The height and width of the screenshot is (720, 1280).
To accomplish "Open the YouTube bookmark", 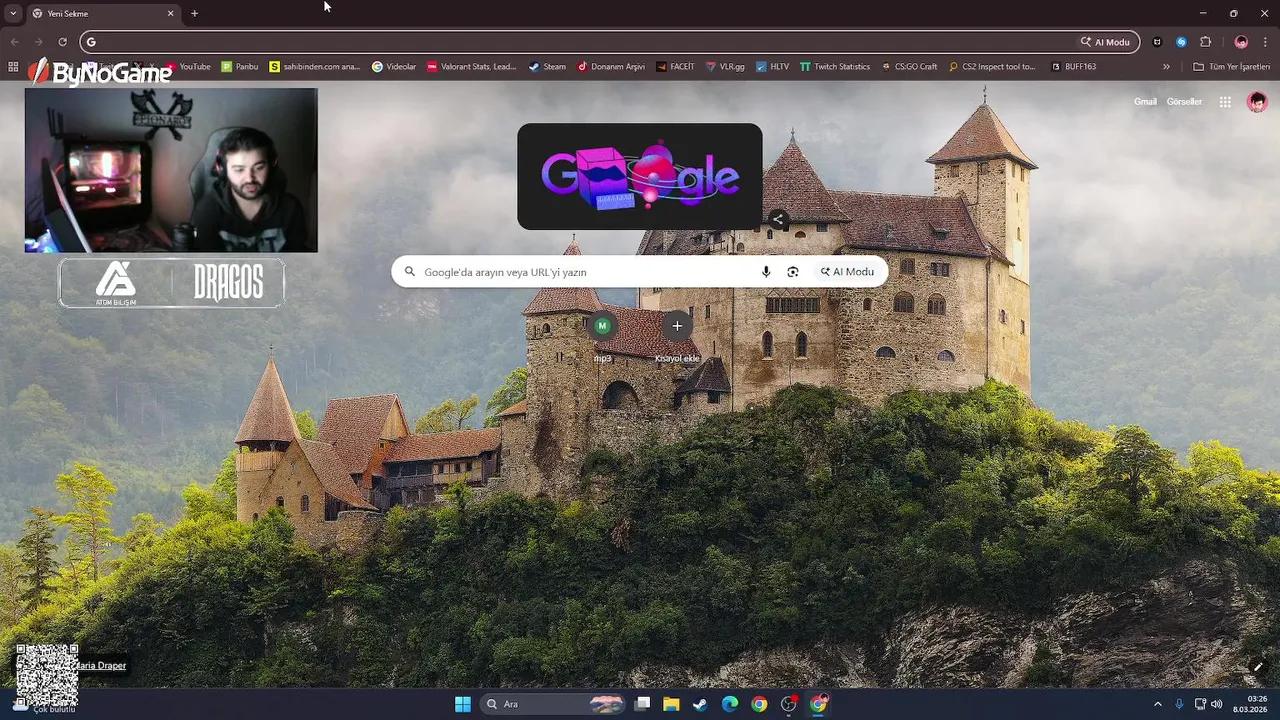I will click(187, 67).
